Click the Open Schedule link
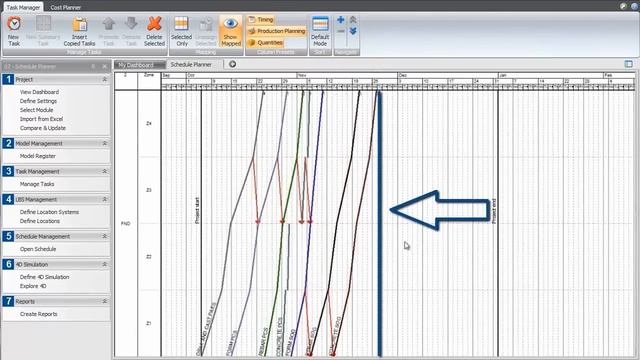 38,249
